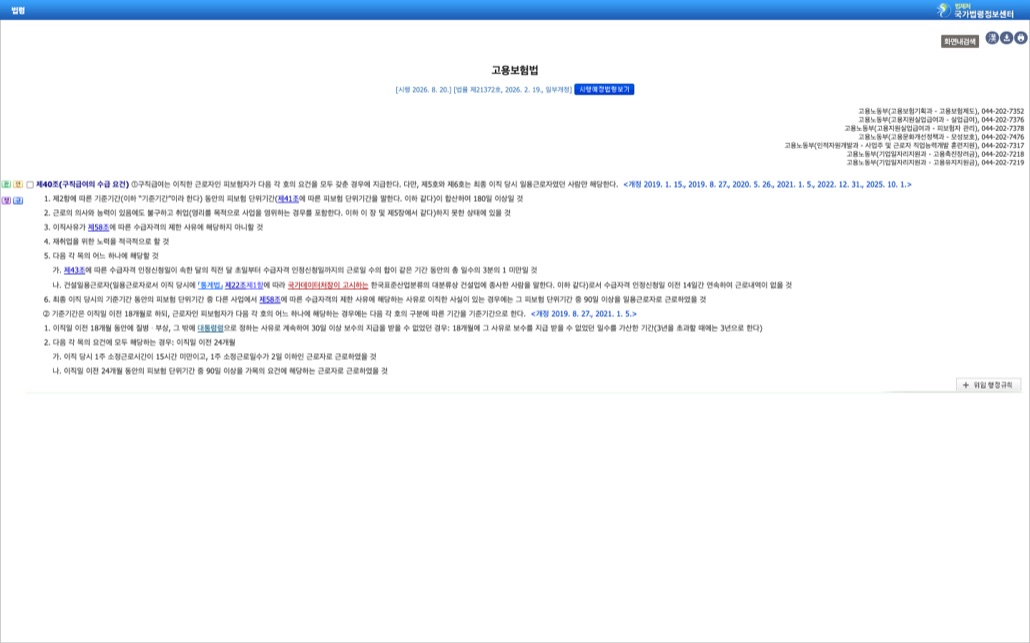
Task: Open the 「통계법」 link
Action: 210,285
